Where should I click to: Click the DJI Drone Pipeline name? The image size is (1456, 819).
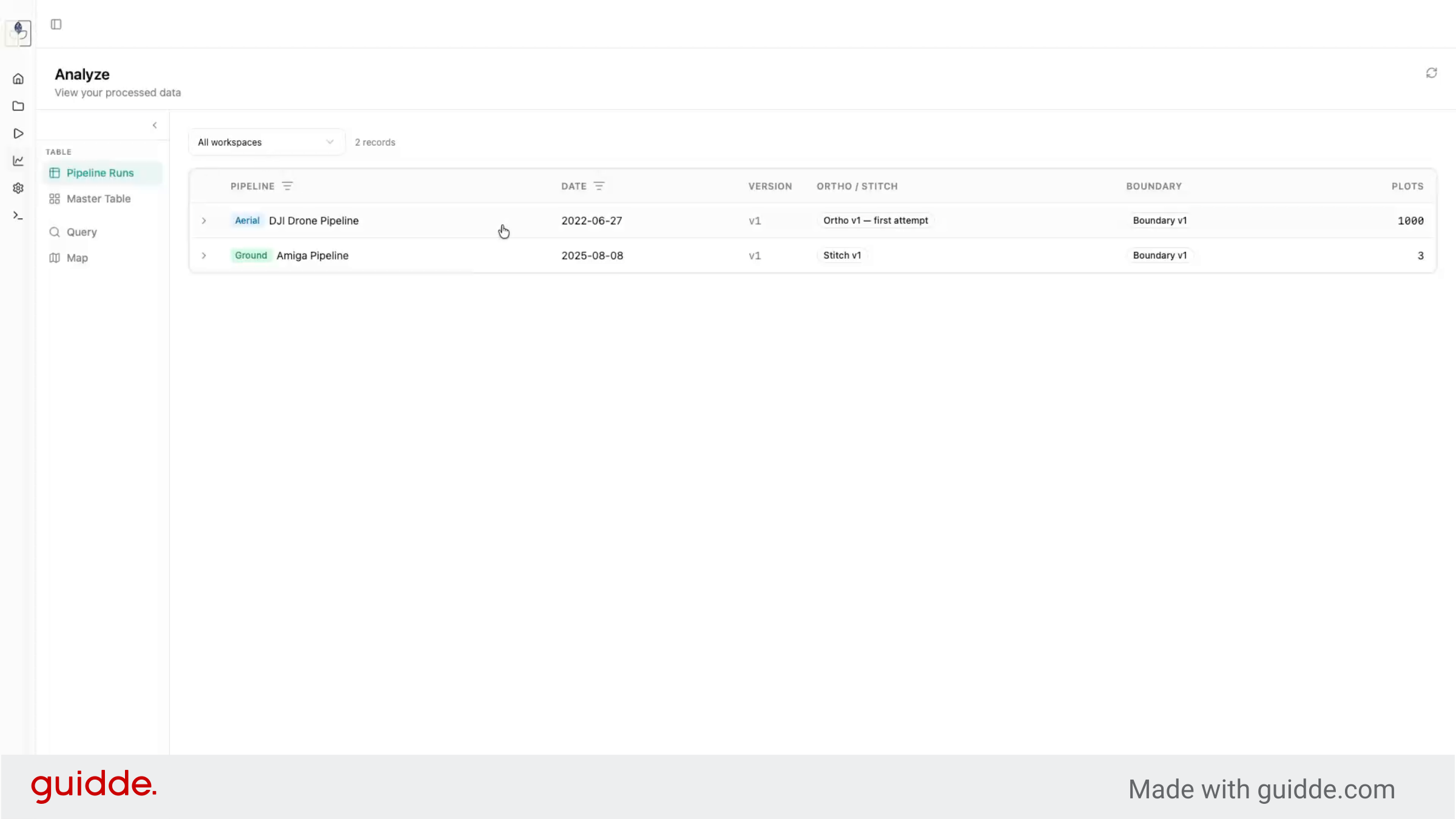(314, 221)
